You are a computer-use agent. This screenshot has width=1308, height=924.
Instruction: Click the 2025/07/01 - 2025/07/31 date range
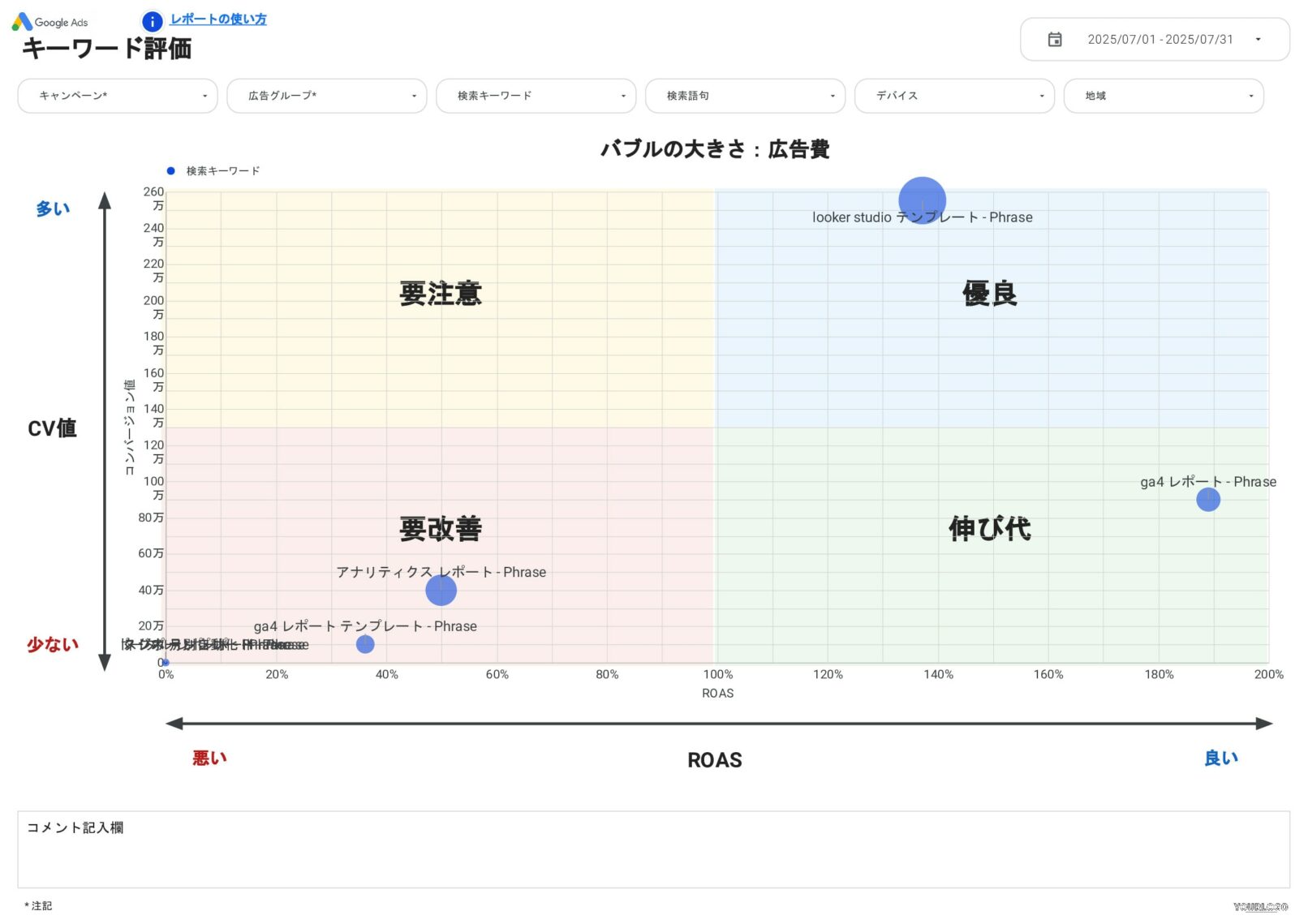point(1161,39)
